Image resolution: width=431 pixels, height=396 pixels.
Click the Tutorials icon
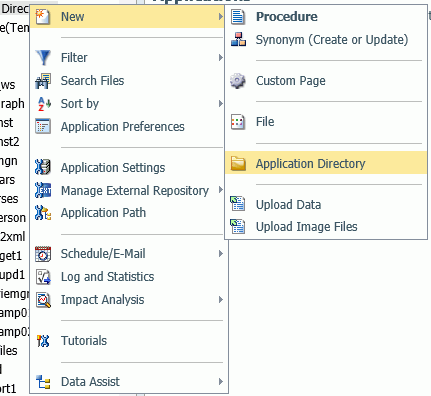click(43, 341)
